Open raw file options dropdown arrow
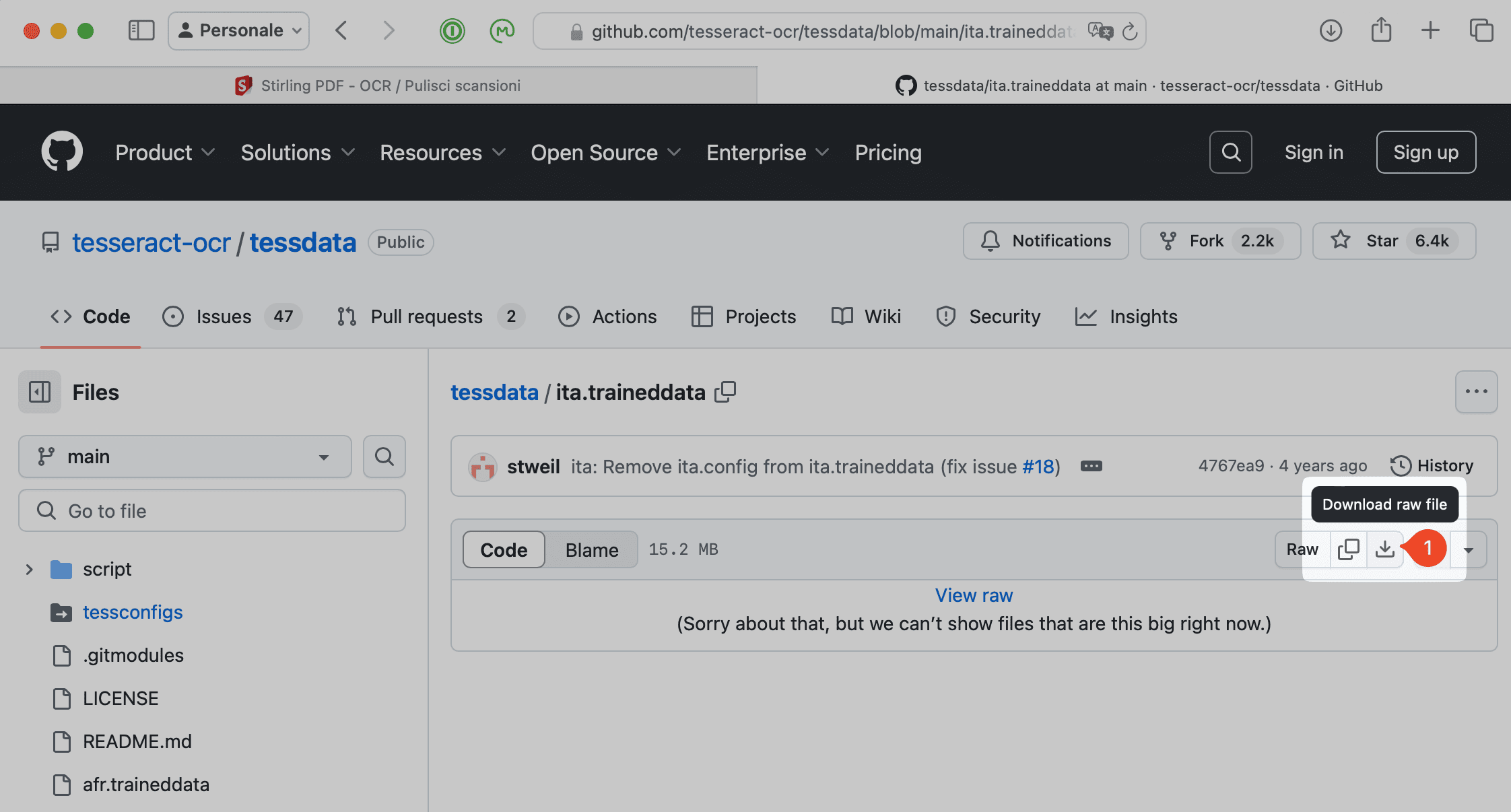This screenshot has width=1511, height=812. click(x=1469, y=549)
